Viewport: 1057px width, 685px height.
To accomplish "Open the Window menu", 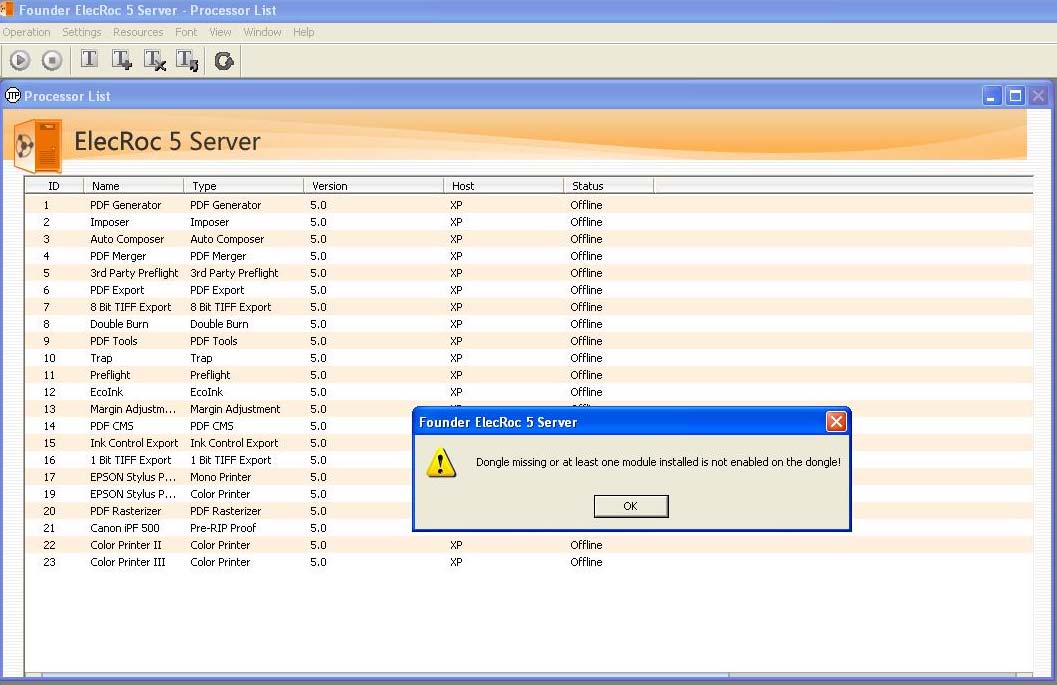I will (x=262, y=32).
